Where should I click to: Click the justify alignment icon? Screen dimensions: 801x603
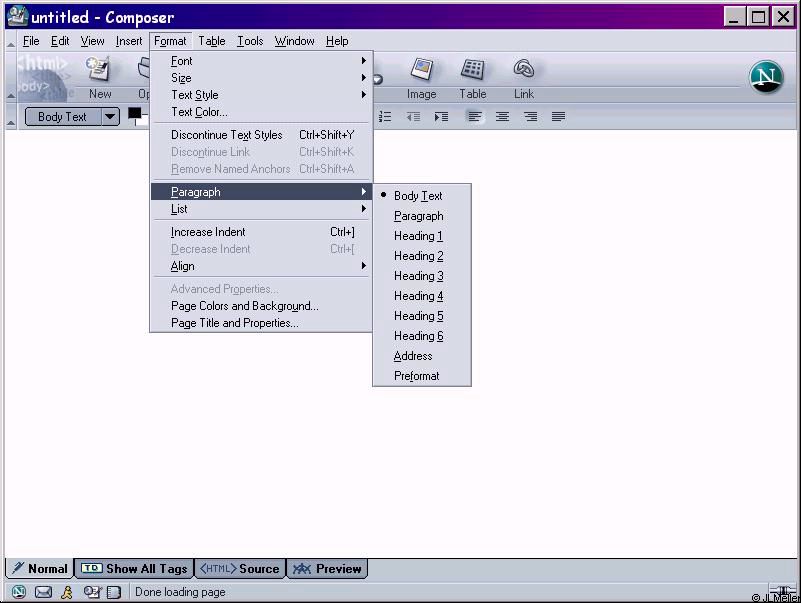[558, 117]
